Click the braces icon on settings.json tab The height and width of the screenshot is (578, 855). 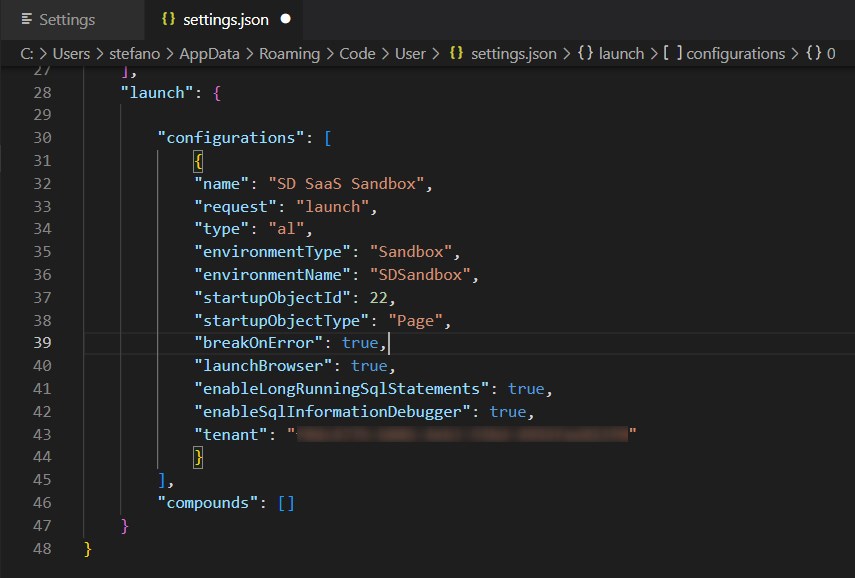click(166, 19)
